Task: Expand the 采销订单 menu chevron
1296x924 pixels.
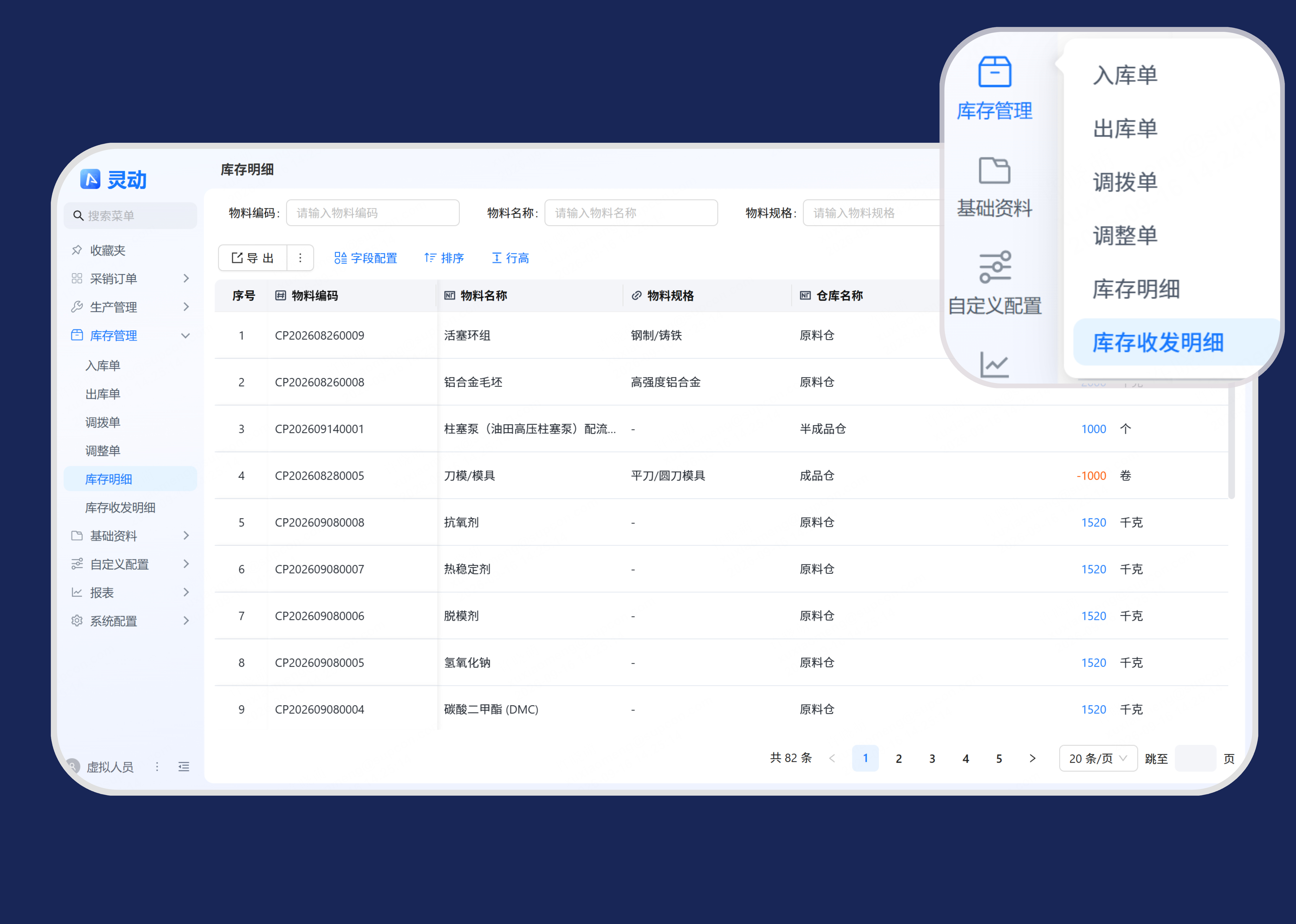Action: click(186, 278)
